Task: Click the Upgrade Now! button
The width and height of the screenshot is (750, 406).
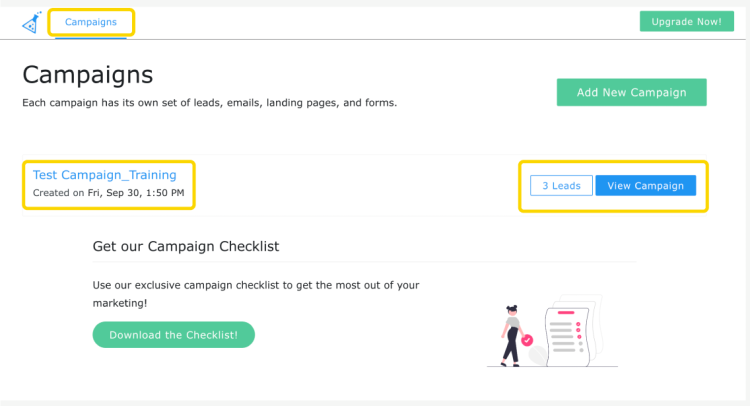Action: (686, 22)
